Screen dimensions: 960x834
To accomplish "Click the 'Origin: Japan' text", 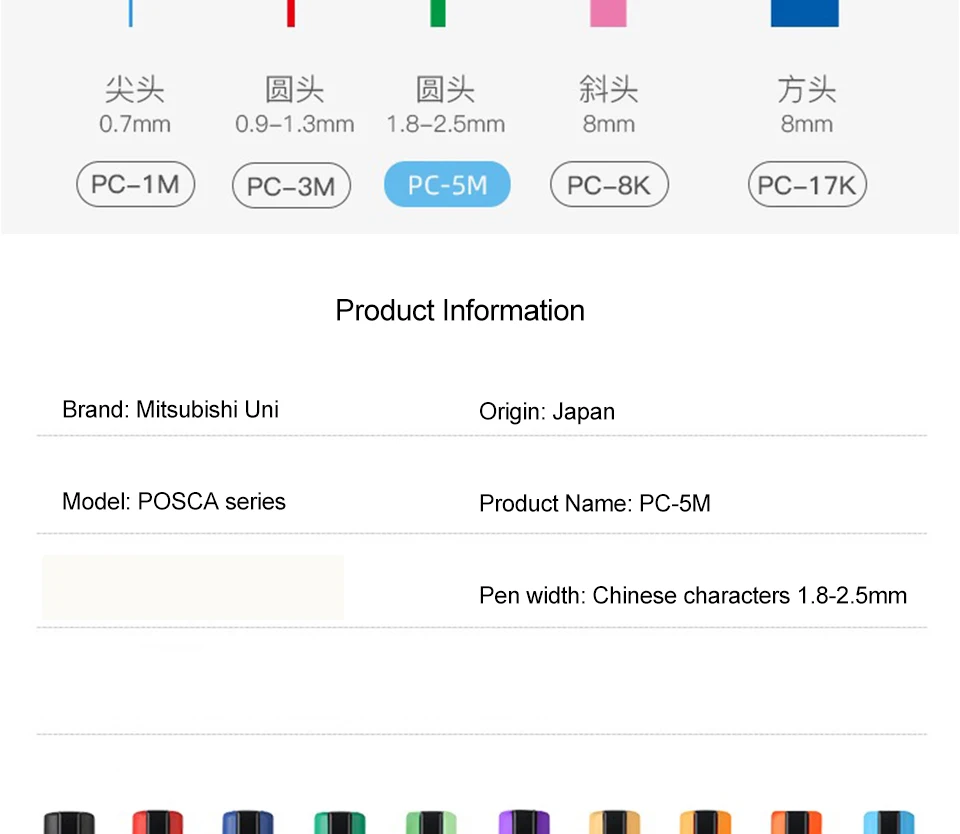I will (547, 412).
